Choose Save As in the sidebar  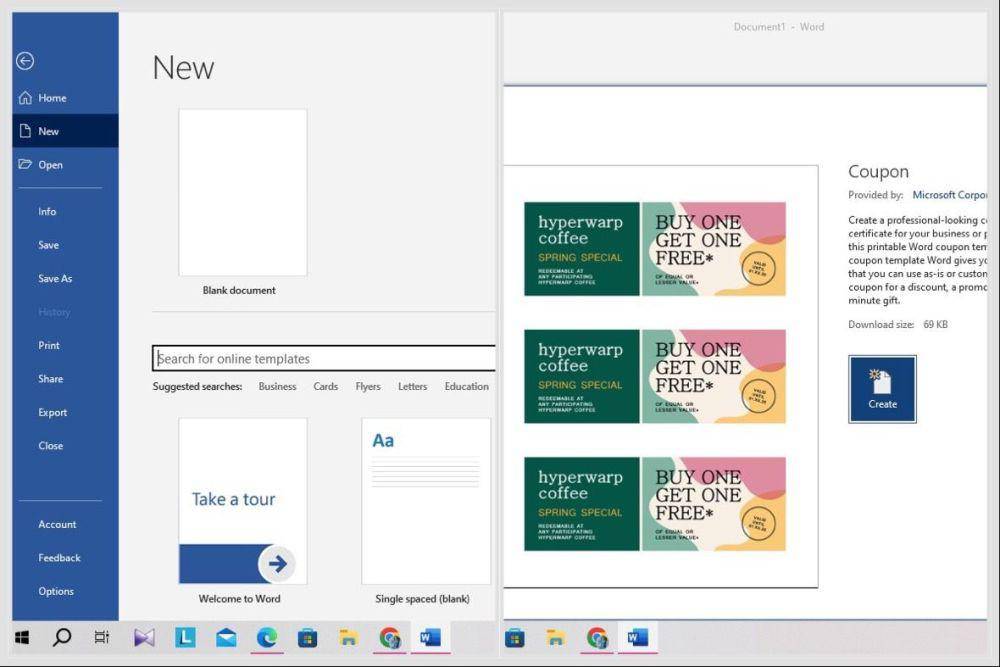coord(55,278)
